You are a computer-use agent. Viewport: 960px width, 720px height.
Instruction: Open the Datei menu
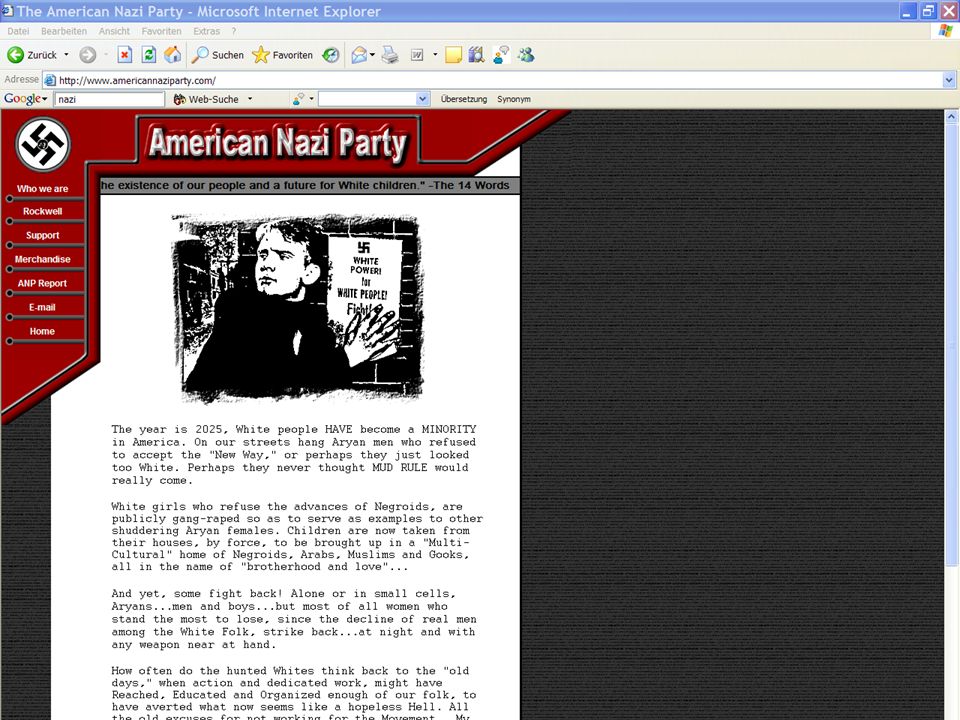18,31
